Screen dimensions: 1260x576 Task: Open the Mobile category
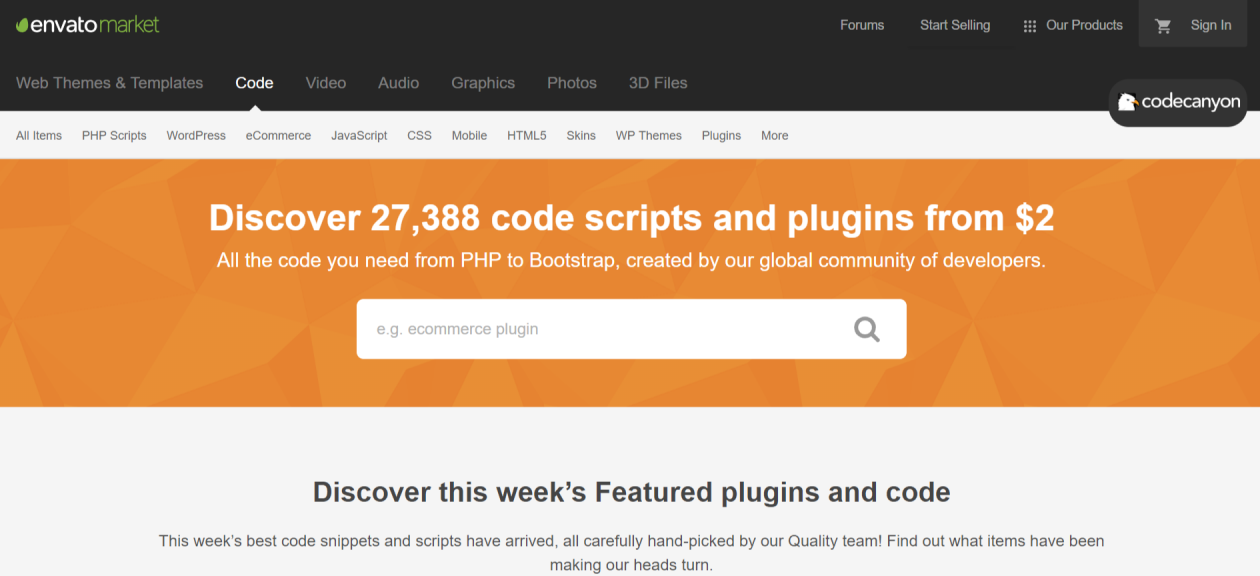tap(469, 135)
